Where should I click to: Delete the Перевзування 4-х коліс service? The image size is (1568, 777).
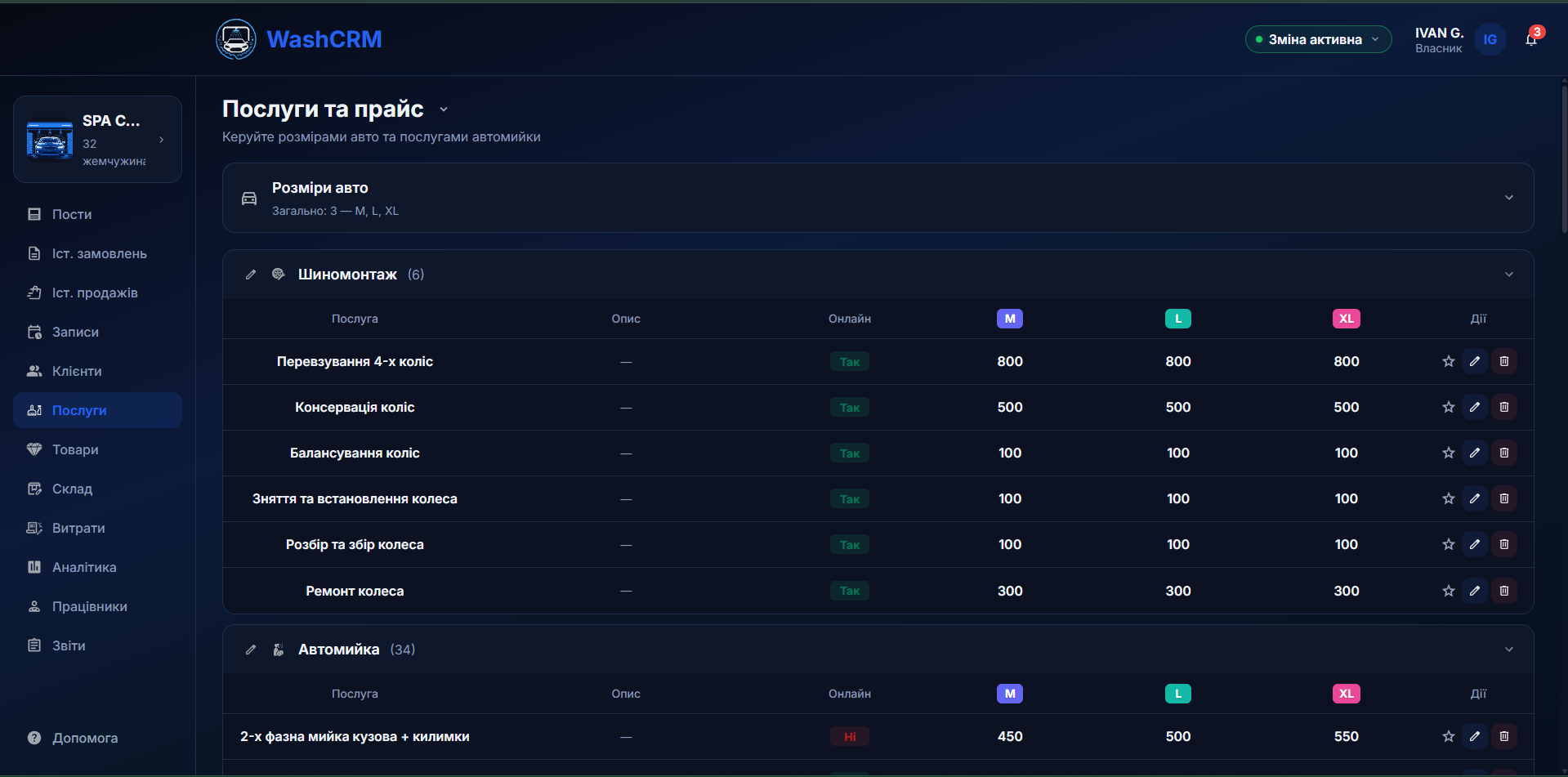tap(1504, 361)
